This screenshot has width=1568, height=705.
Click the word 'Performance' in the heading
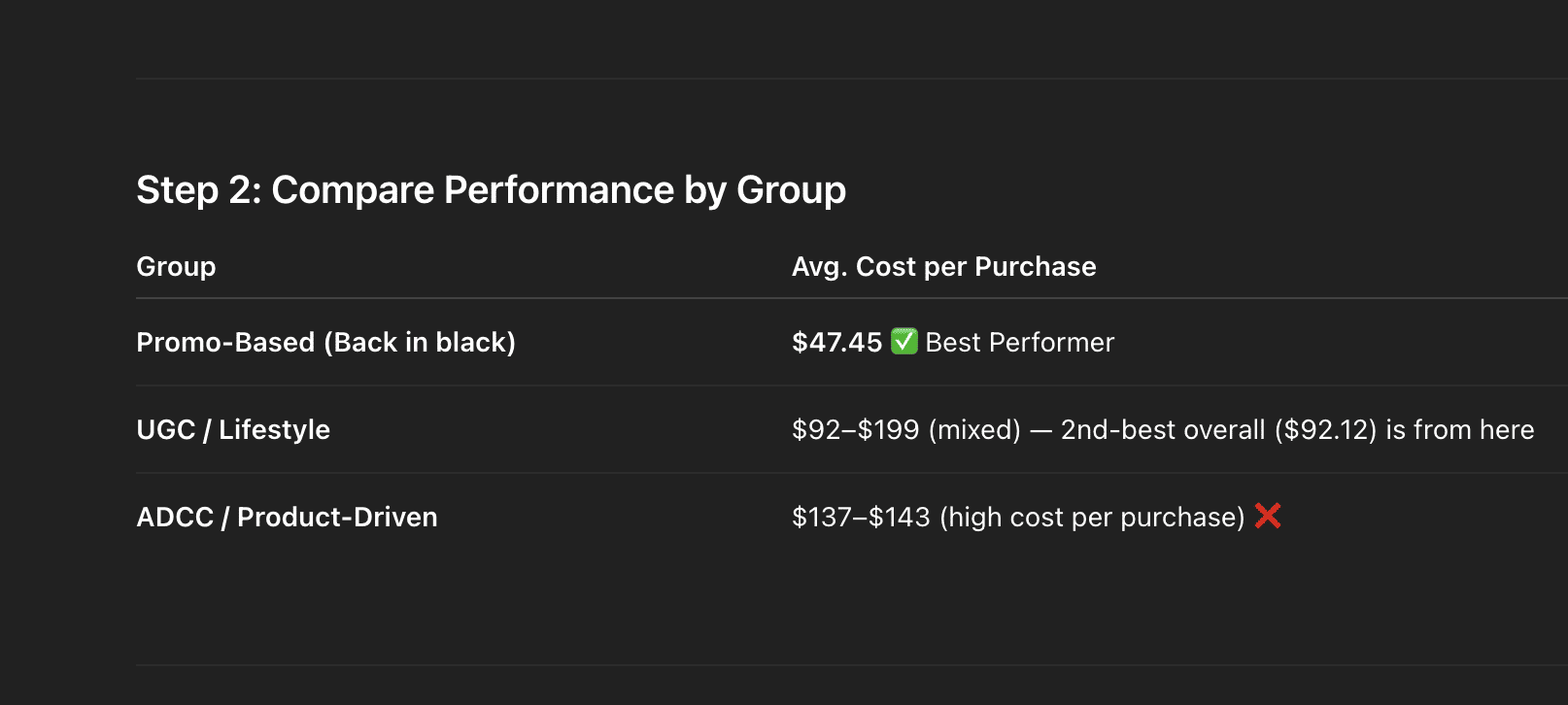tap(559, 190)
